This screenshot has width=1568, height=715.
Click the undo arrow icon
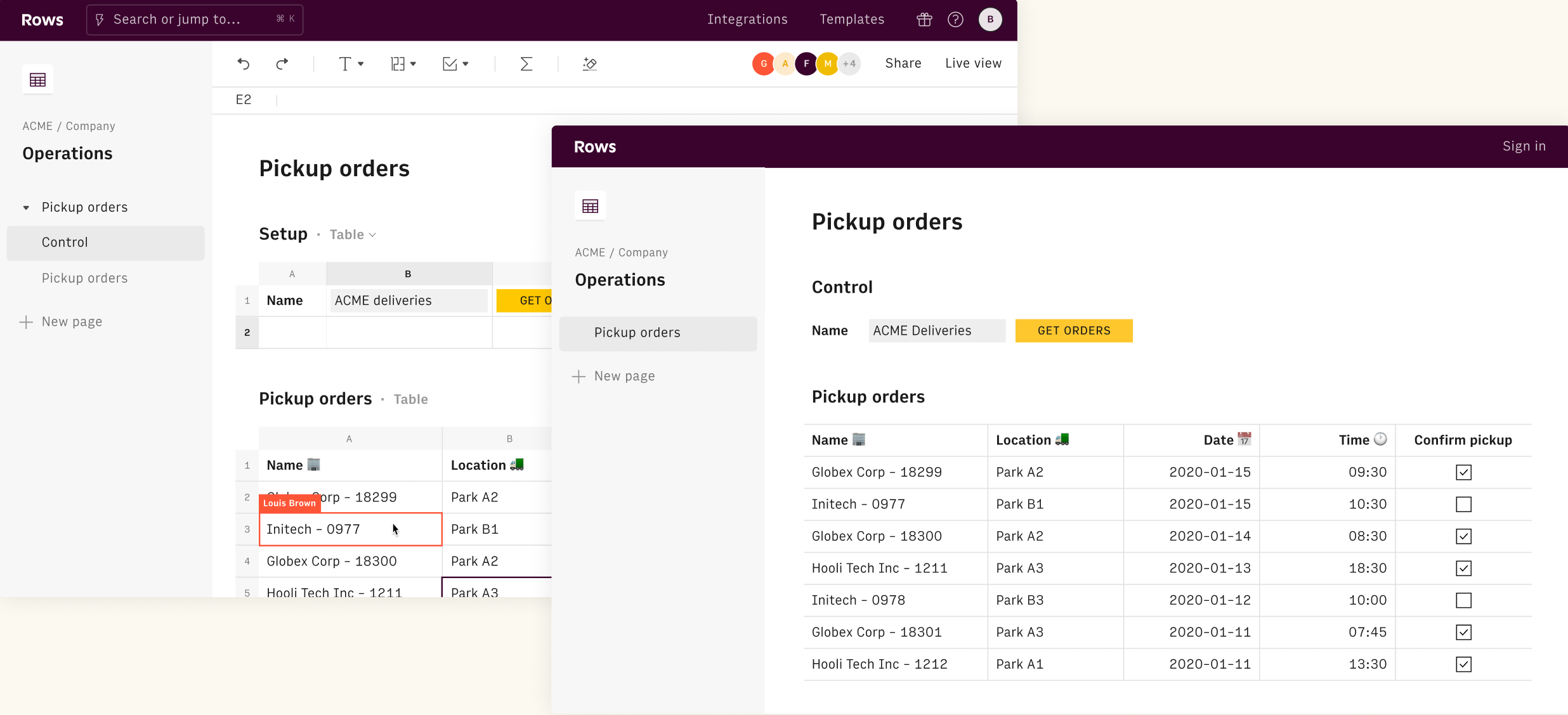(x=244, y=64)
